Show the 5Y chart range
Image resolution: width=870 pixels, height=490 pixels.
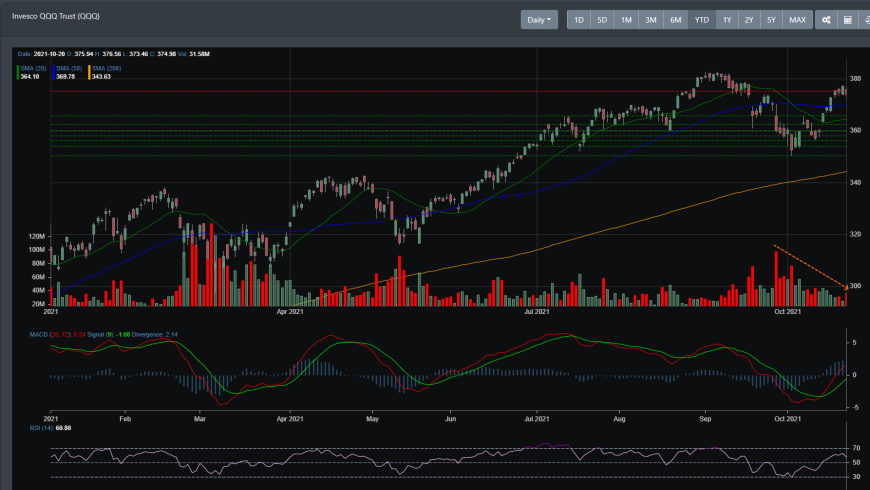771,20
